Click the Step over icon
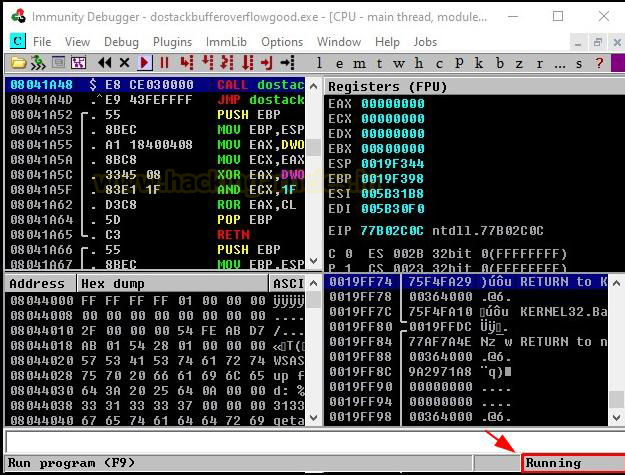Viewport: 625px width, 475px height. (x=207, y=63)
